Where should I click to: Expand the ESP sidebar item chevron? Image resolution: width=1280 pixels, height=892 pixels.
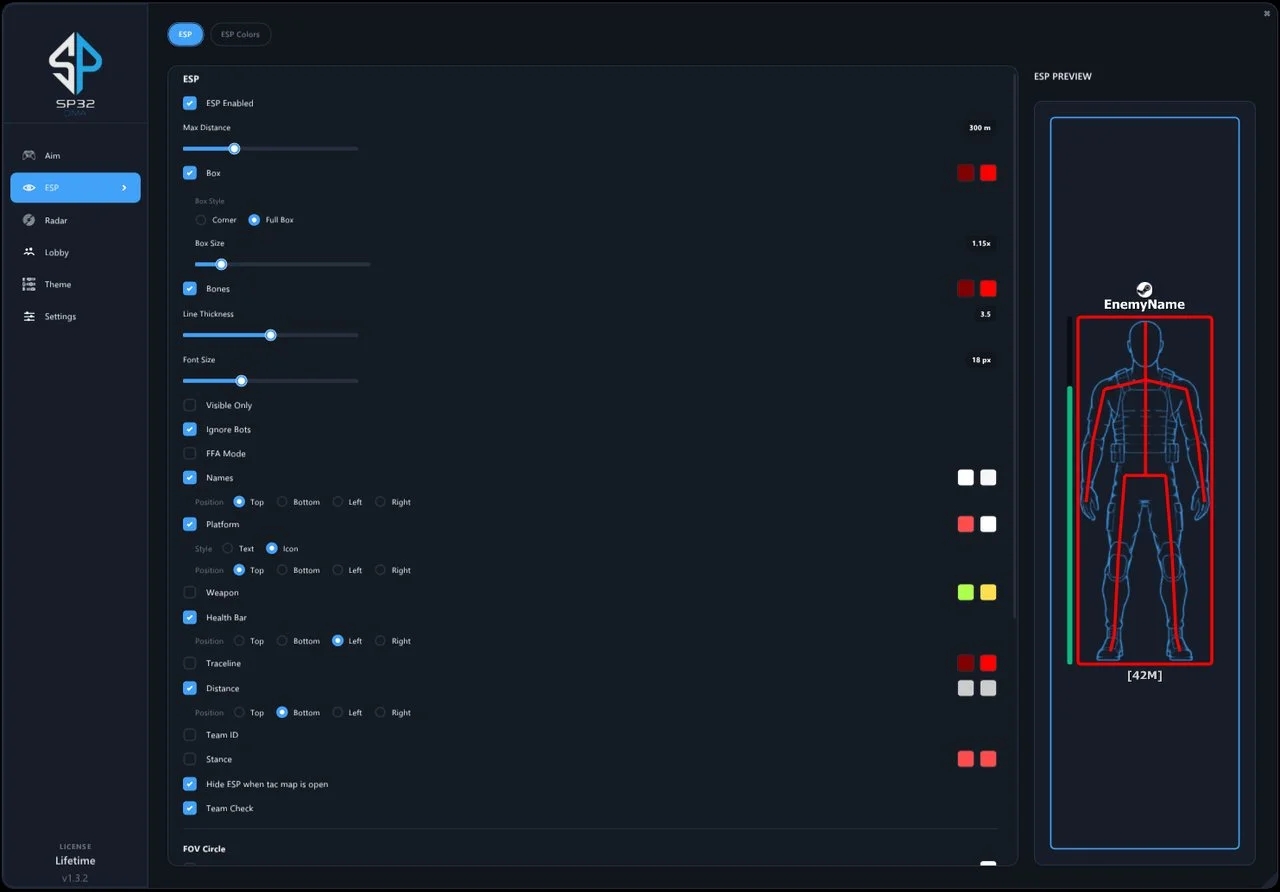pyautogui.click(x=124, y=188)
